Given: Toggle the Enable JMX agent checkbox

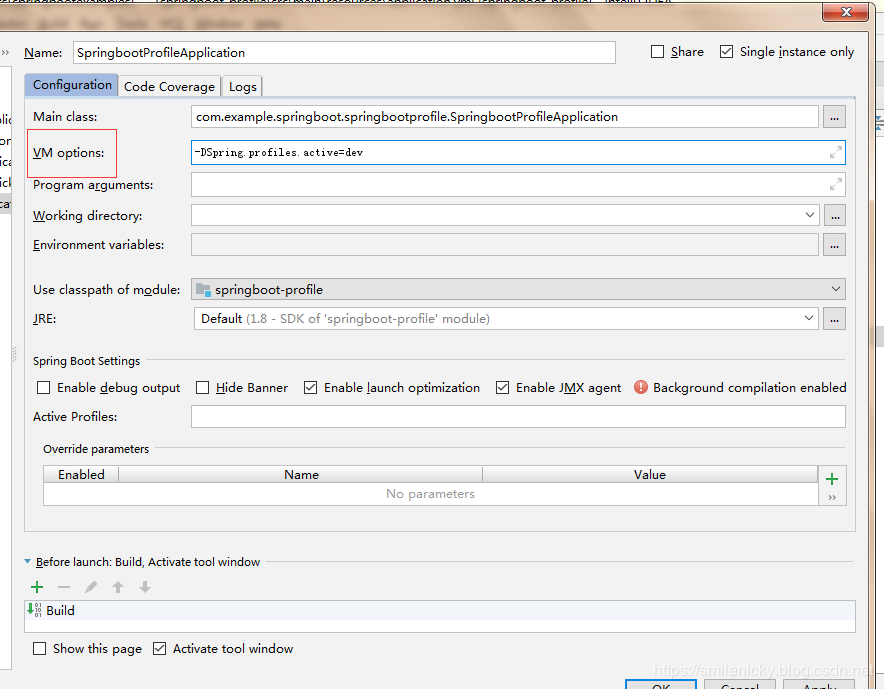Looking at the screenshot, I should tap(502, 388).
